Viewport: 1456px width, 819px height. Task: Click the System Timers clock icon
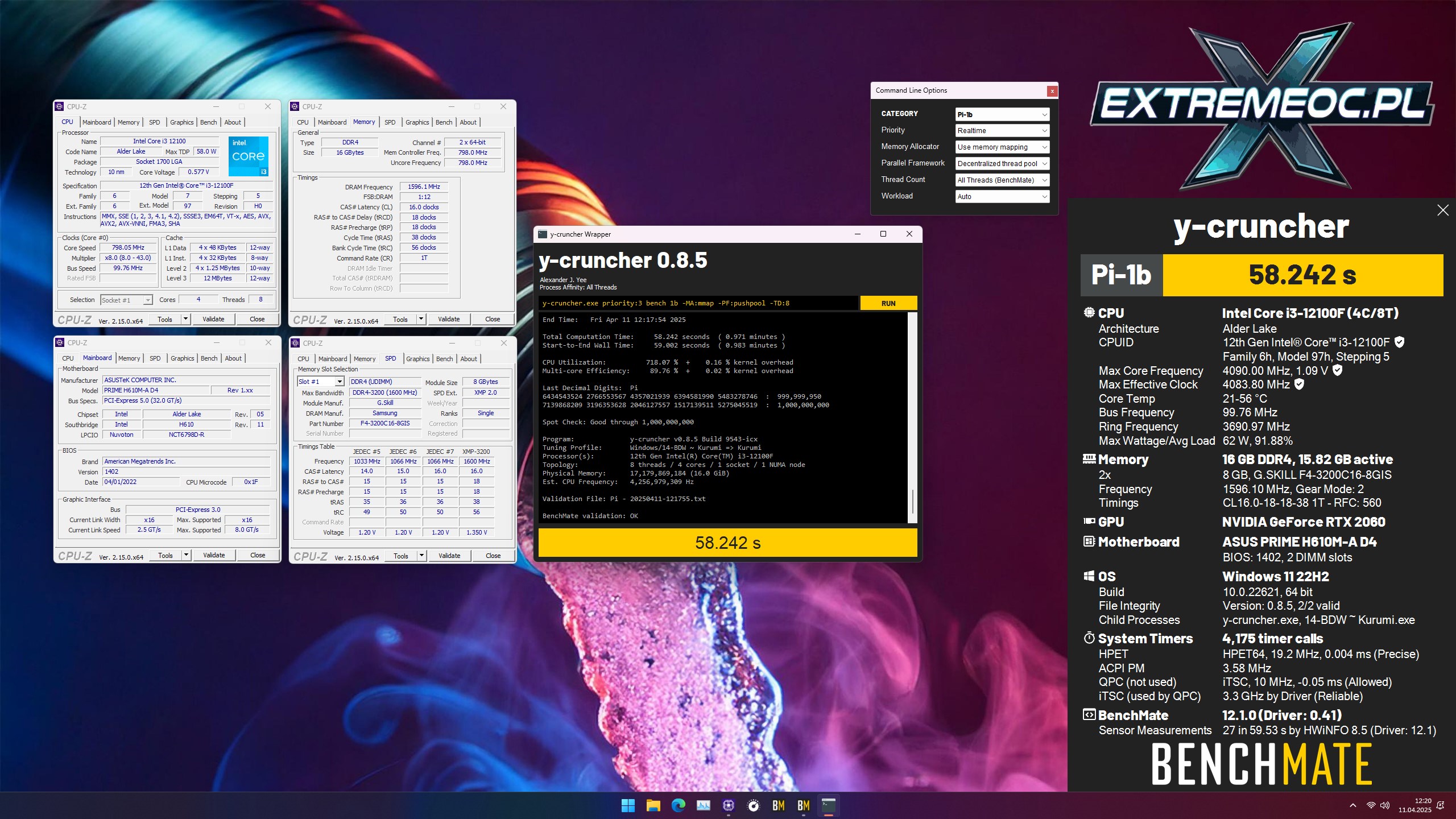[1089, 638]
